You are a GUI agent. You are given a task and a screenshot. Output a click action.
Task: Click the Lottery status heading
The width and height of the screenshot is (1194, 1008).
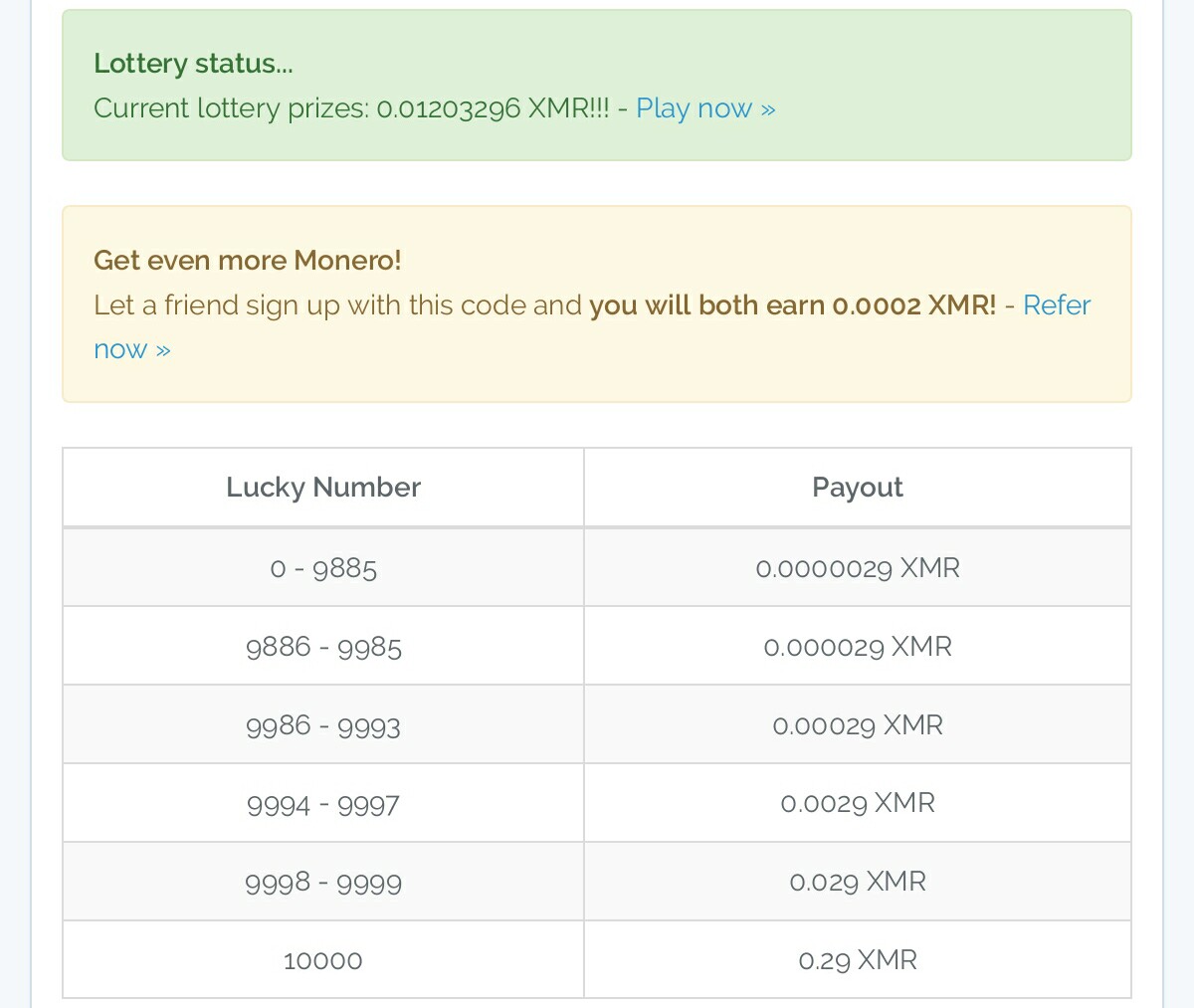click(x=193, y=64)
